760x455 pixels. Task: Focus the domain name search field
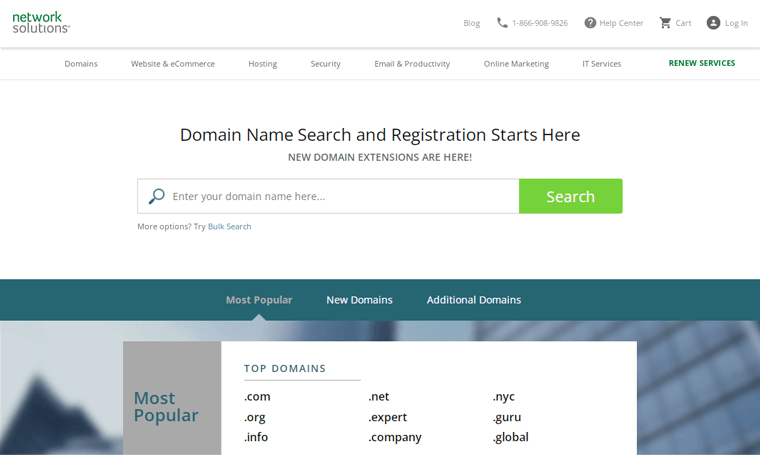pyautogui.click(x=328, y=196)
